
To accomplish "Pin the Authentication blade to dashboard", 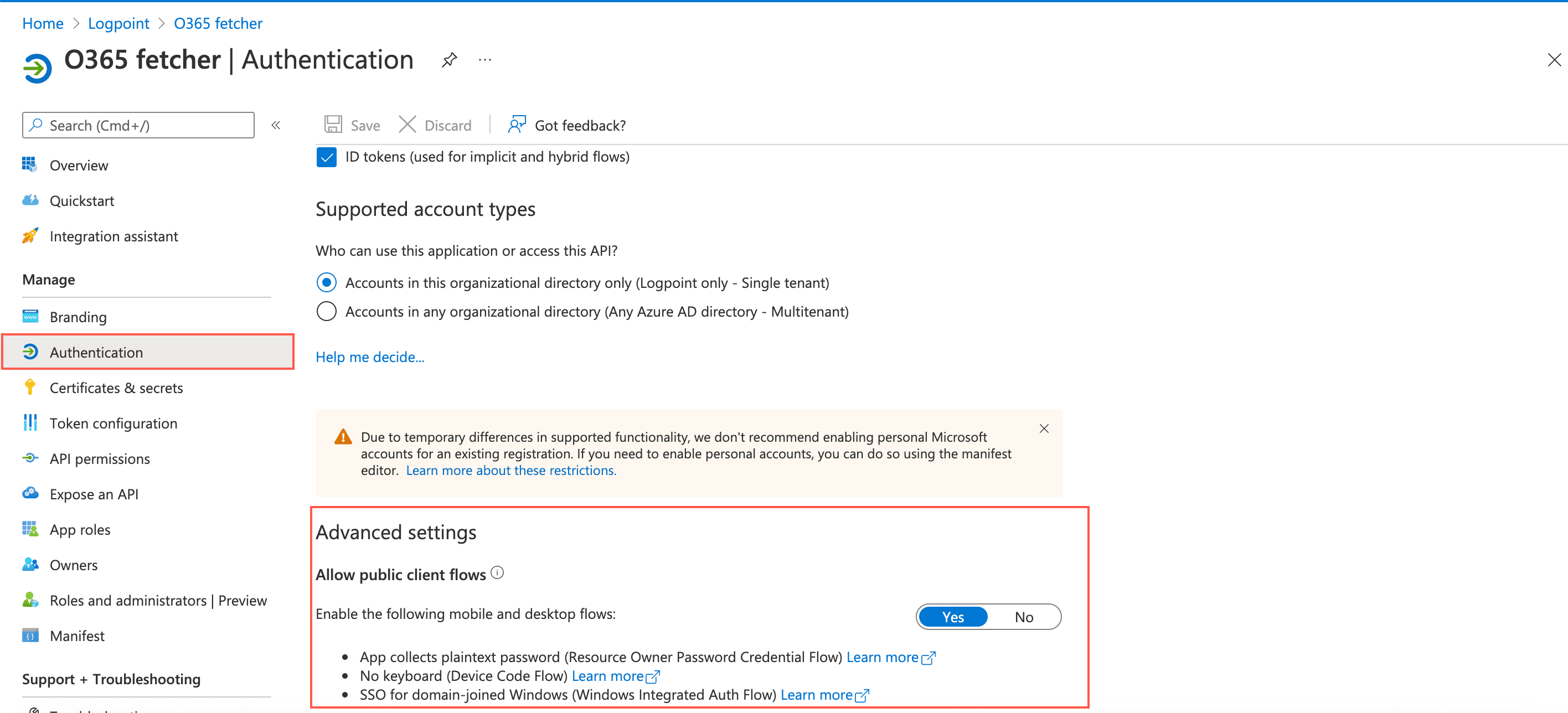I will 448,60.
